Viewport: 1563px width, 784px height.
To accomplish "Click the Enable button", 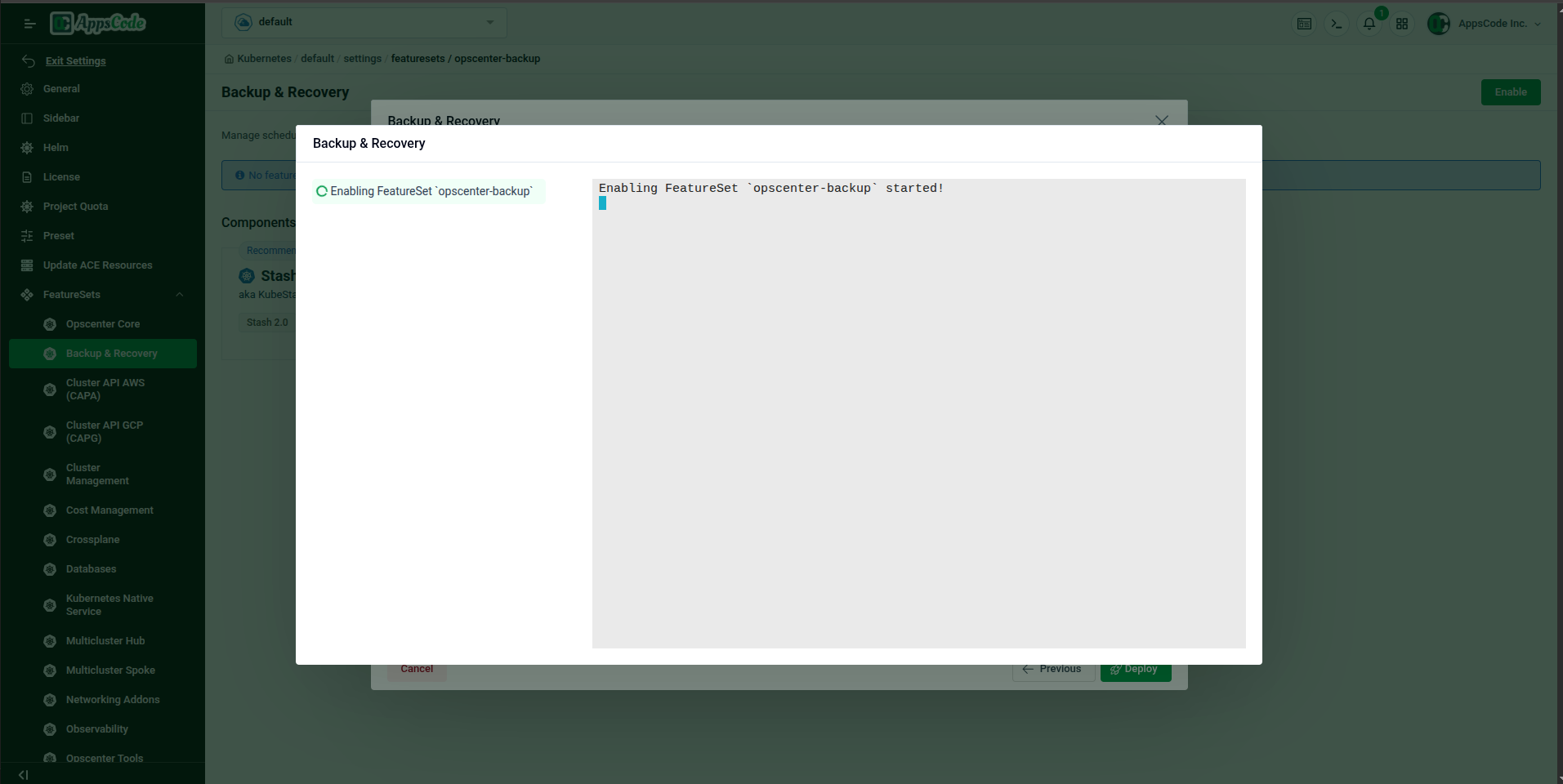I will point(1510,92).
